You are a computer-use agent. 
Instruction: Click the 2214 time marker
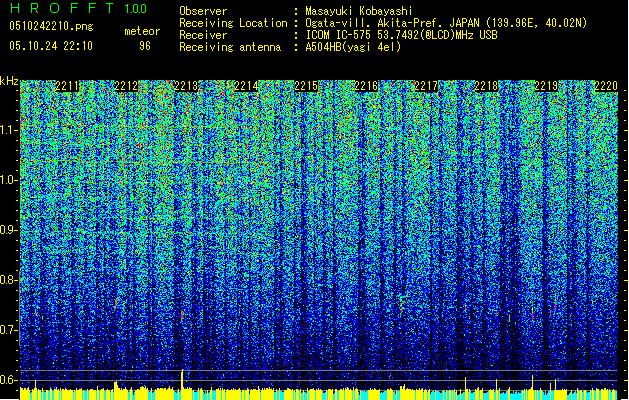click(246, 86)
